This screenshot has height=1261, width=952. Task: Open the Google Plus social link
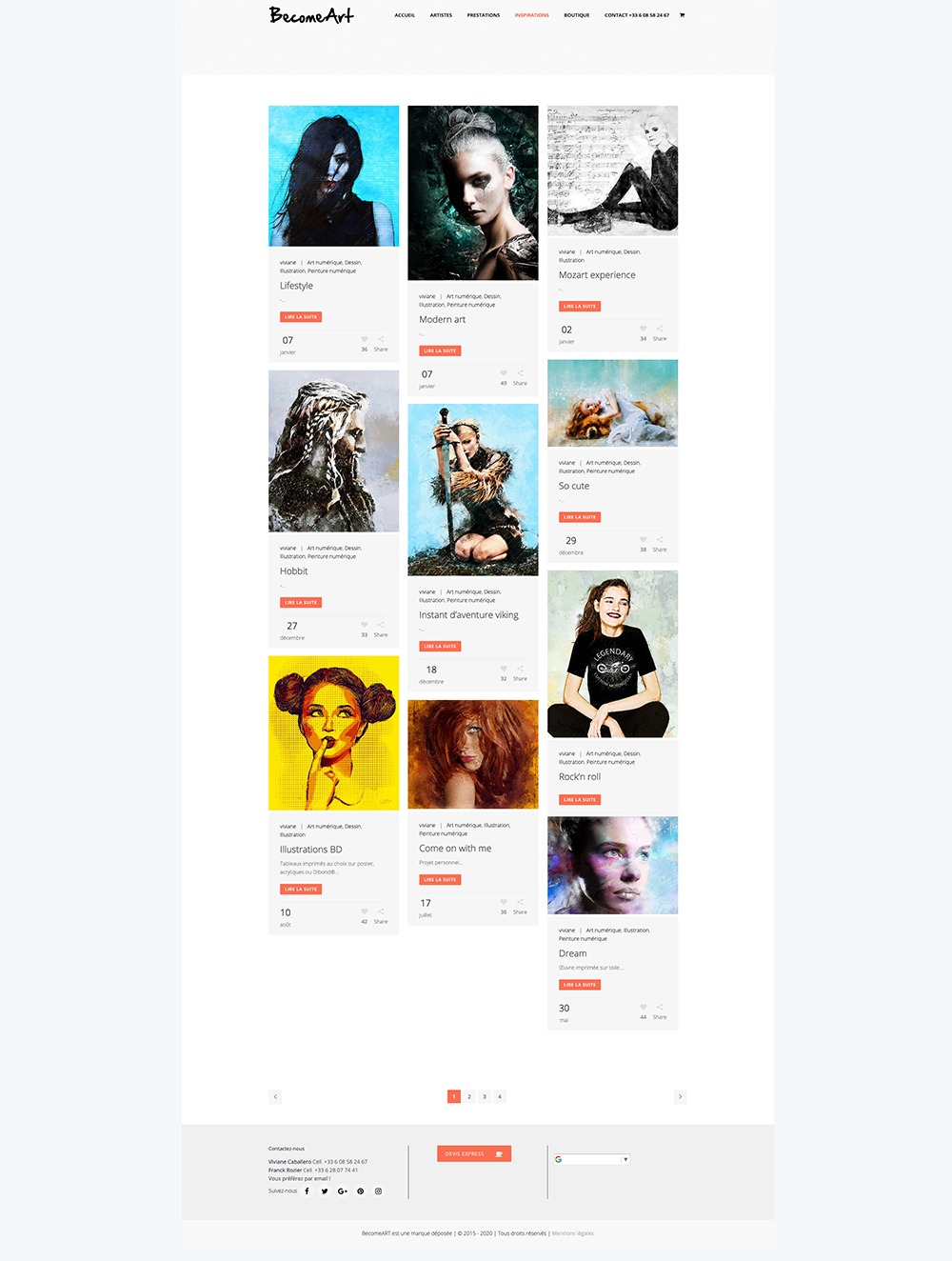pos(343,1191)
